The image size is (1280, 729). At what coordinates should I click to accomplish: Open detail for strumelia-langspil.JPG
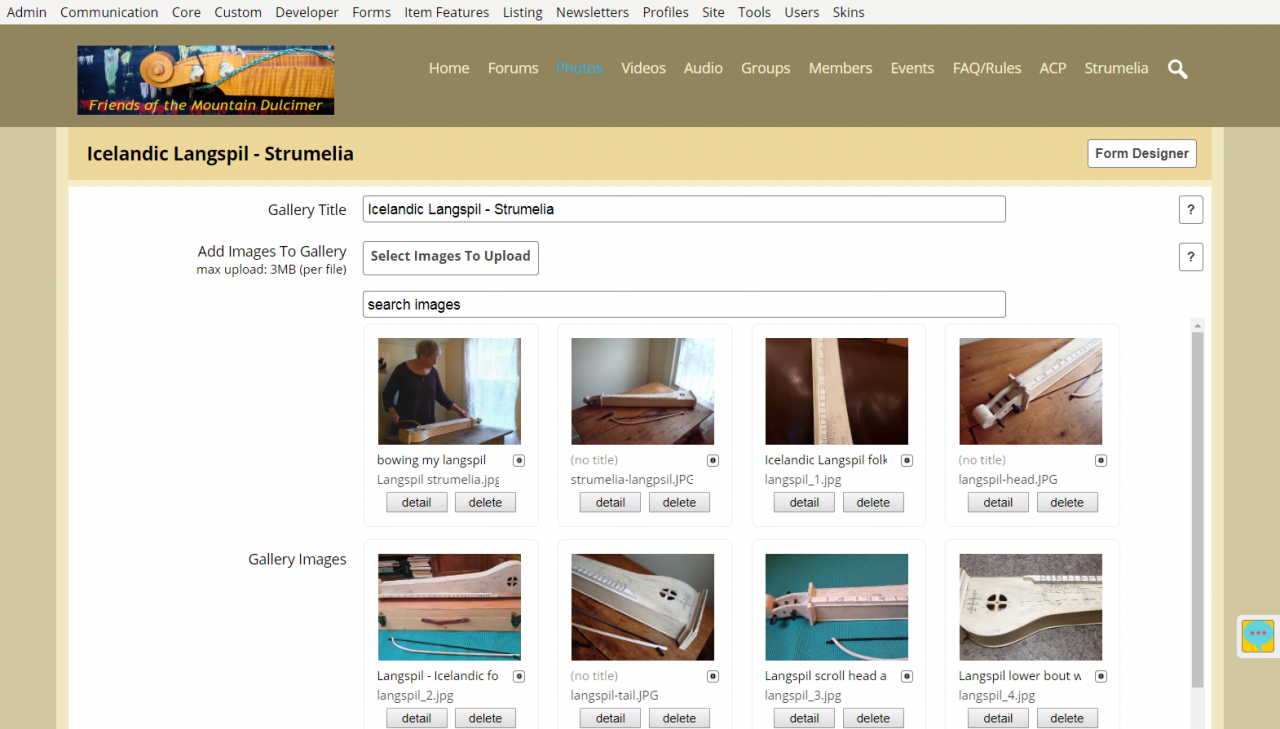(611, 502)
